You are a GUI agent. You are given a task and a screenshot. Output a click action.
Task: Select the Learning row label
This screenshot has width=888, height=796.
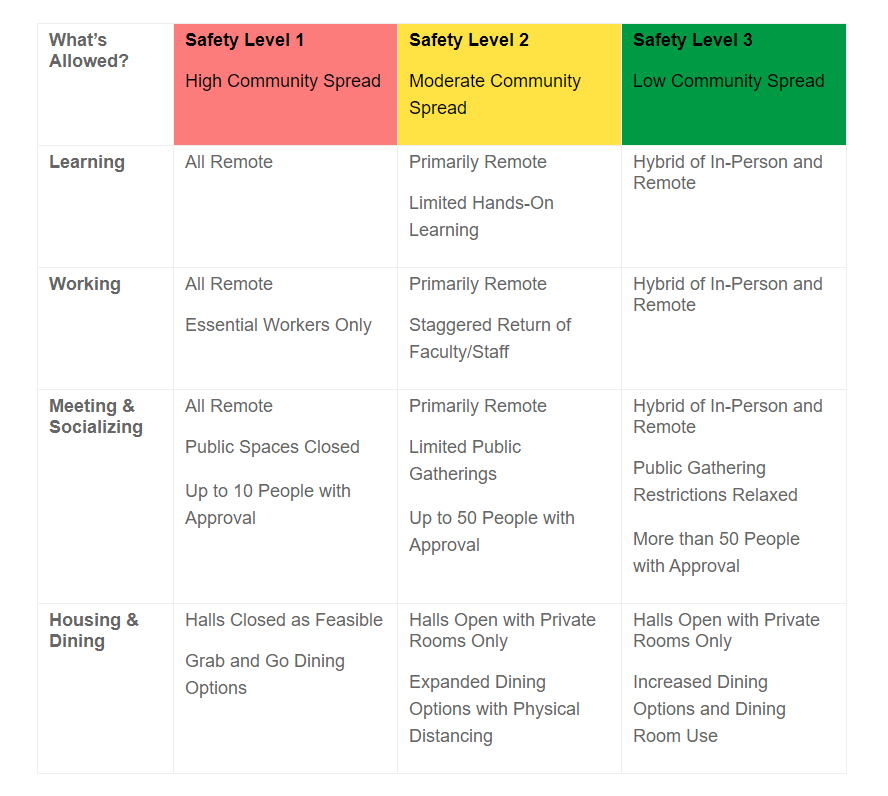coord(87,162)
